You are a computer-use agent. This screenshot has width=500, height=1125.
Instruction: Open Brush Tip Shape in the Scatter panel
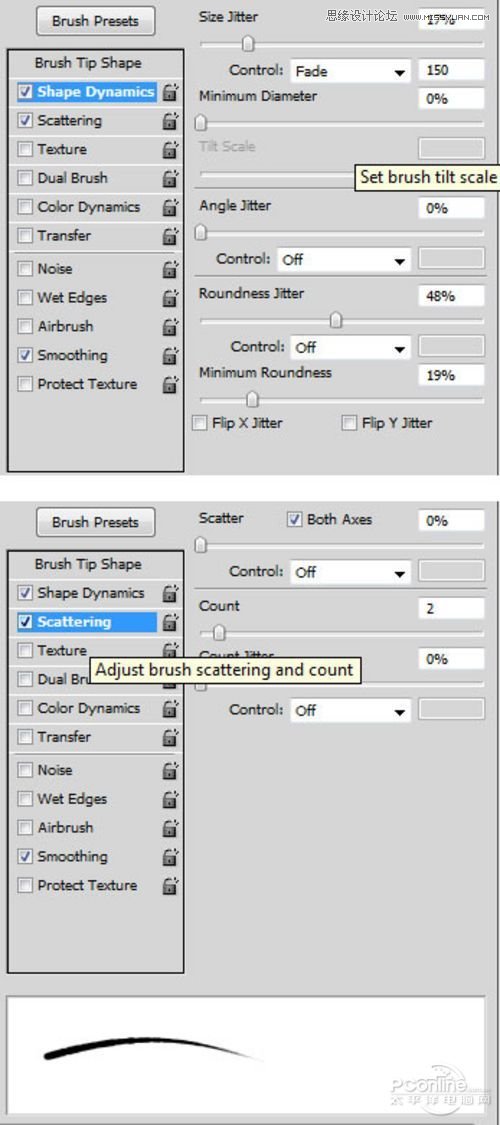tap(88, 564)
